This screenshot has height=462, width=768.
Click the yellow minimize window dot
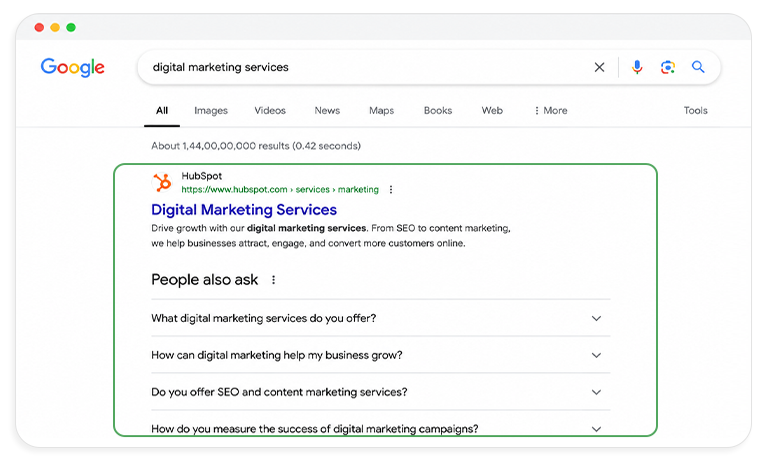[55, 27]
